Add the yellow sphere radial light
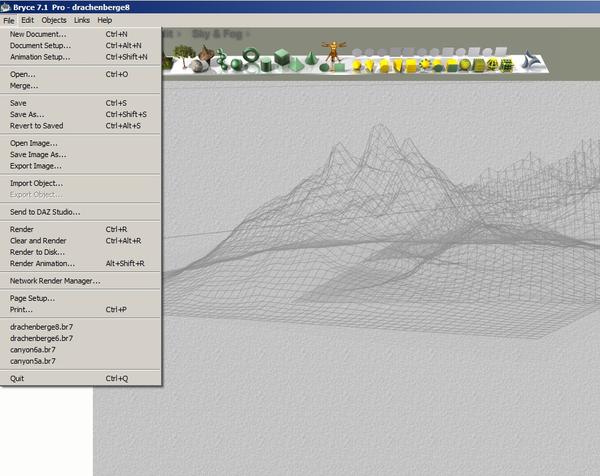 coord(356,65)
